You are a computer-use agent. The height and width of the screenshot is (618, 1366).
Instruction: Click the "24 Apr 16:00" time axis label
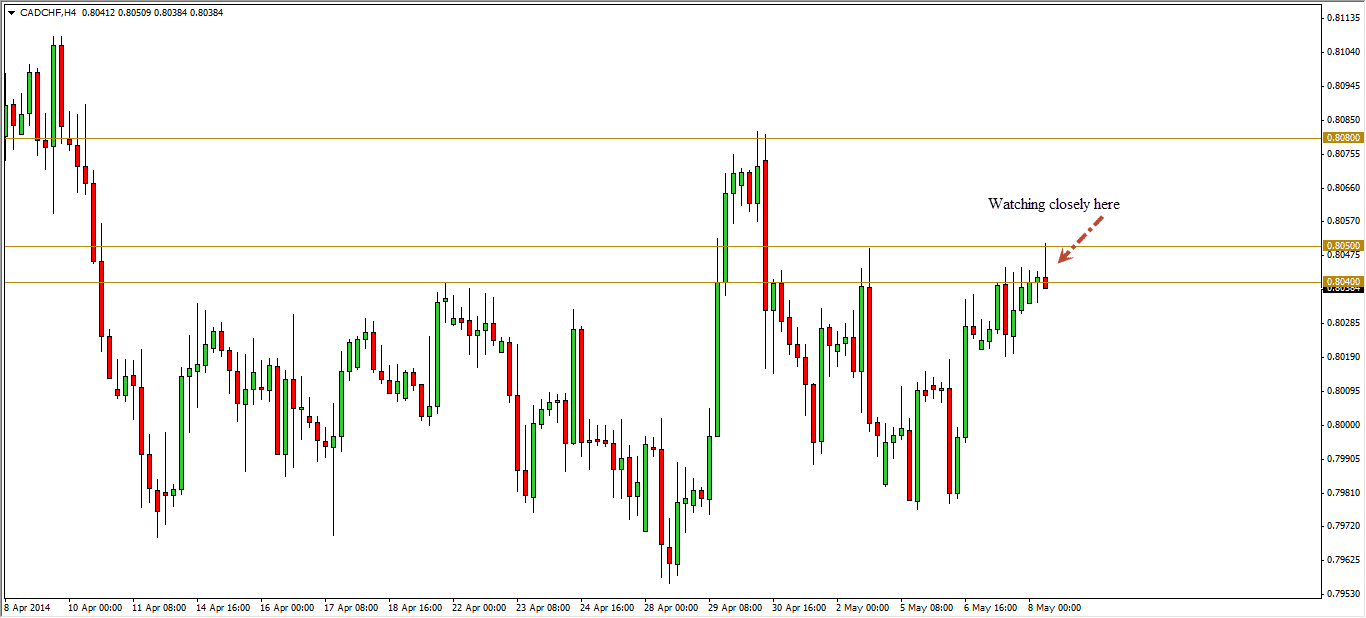(607, 607)
